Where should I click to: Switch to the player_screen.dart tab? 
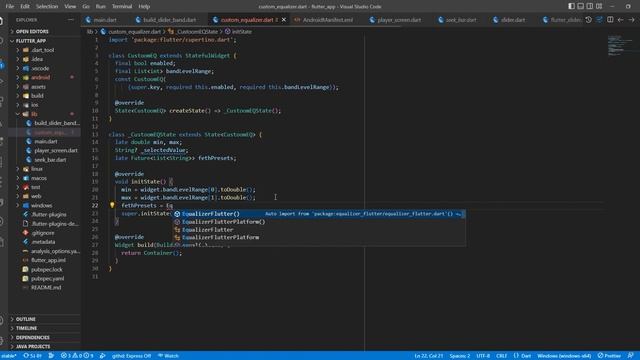pyautogui.click(x=399, y=20)
